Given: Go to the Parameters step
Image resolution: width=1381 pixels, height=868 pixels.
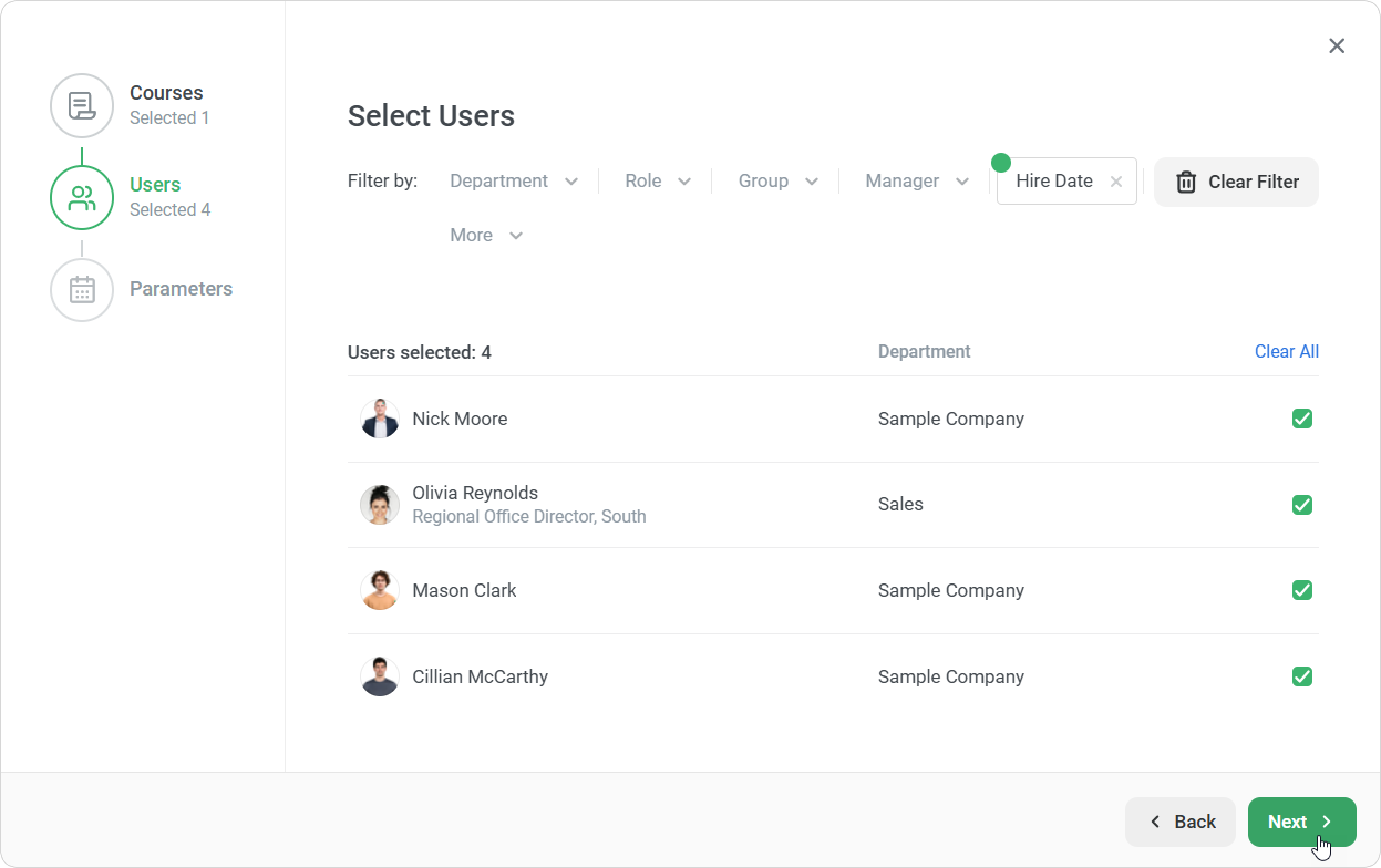Looking at the screenshot, I should 181,289.
